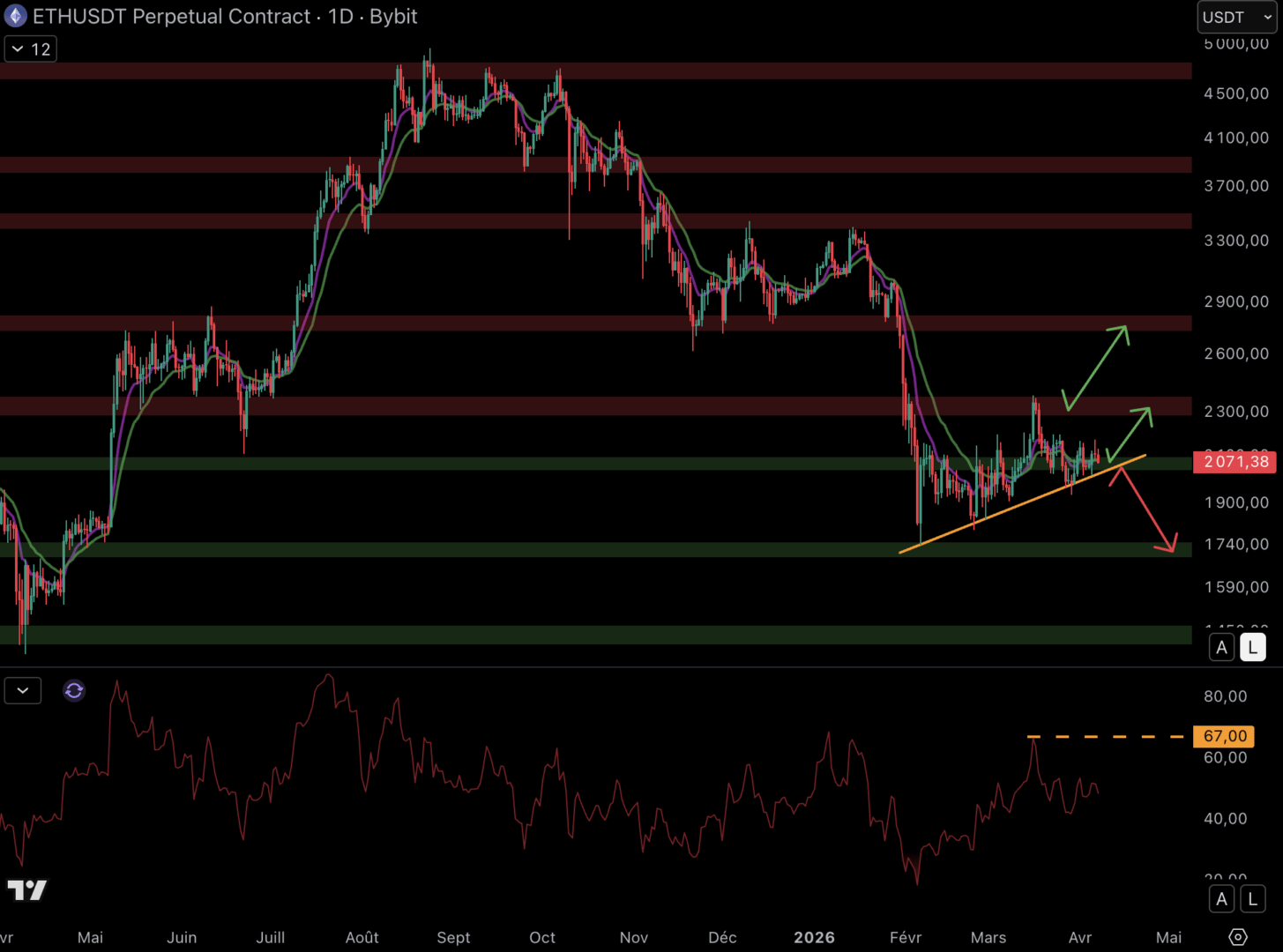Click the orange 67,00 level label
The height and width of the screenshot is (952, 1283).
pyautogui.click(x=1225, y=736)
